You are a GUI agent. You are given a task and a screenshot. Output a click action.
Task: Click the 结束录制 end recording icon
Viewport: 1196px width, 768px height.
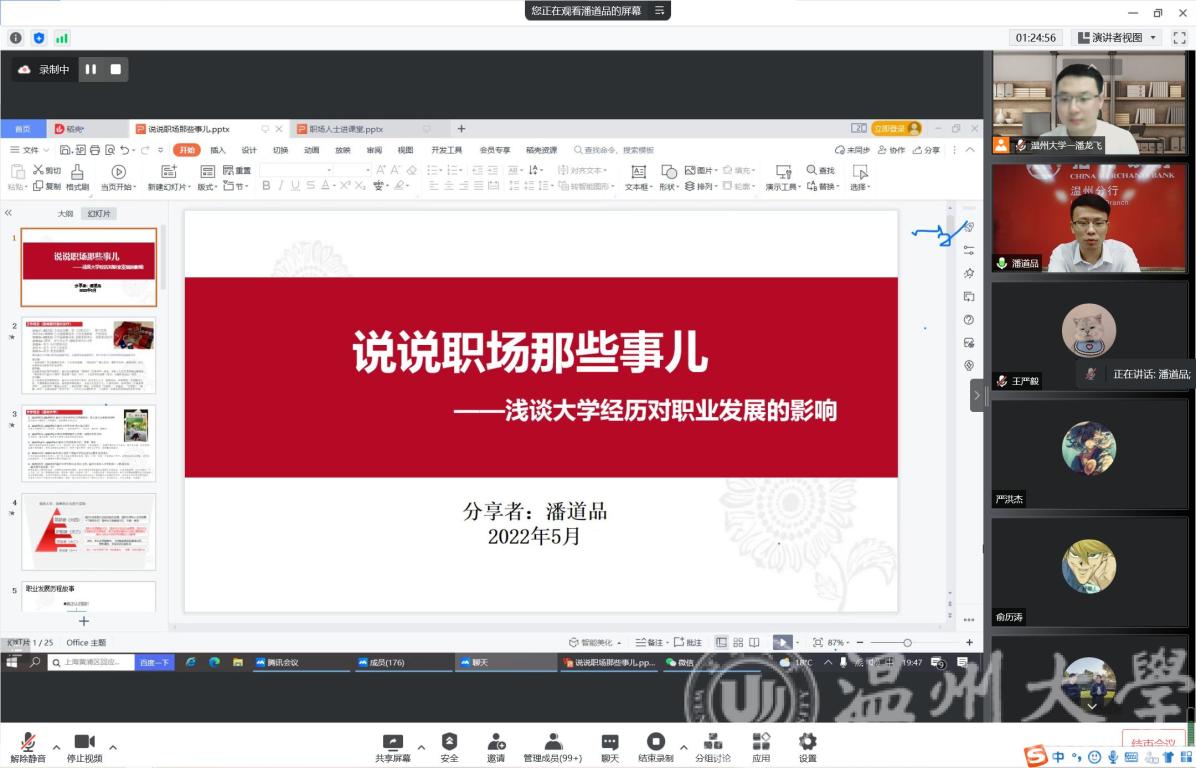(656, 743)
